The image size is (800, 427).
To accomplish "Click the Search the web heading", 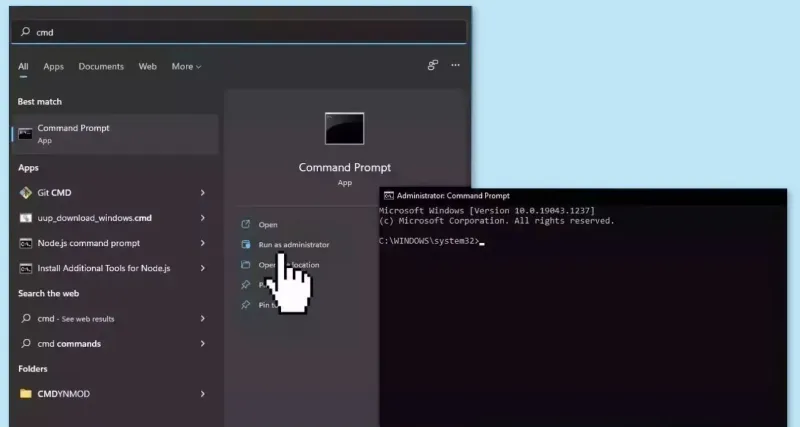I will [48, 293].
